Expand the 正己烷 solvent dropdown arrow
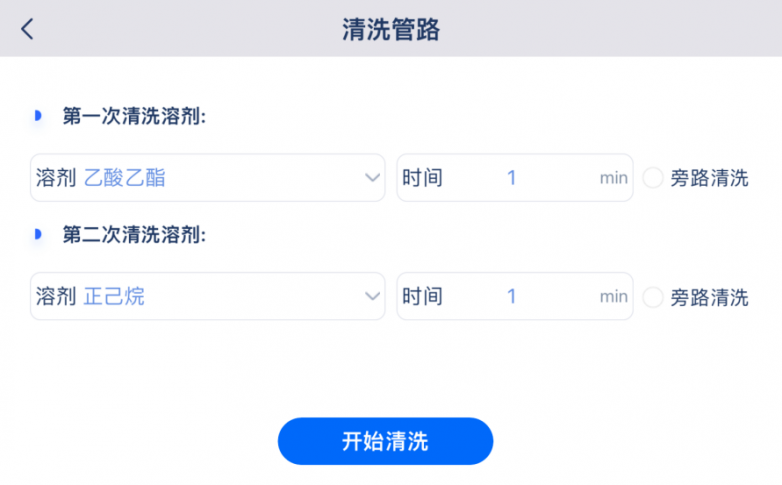The width and height of the screenshot is (782, 485). [372, 296]
